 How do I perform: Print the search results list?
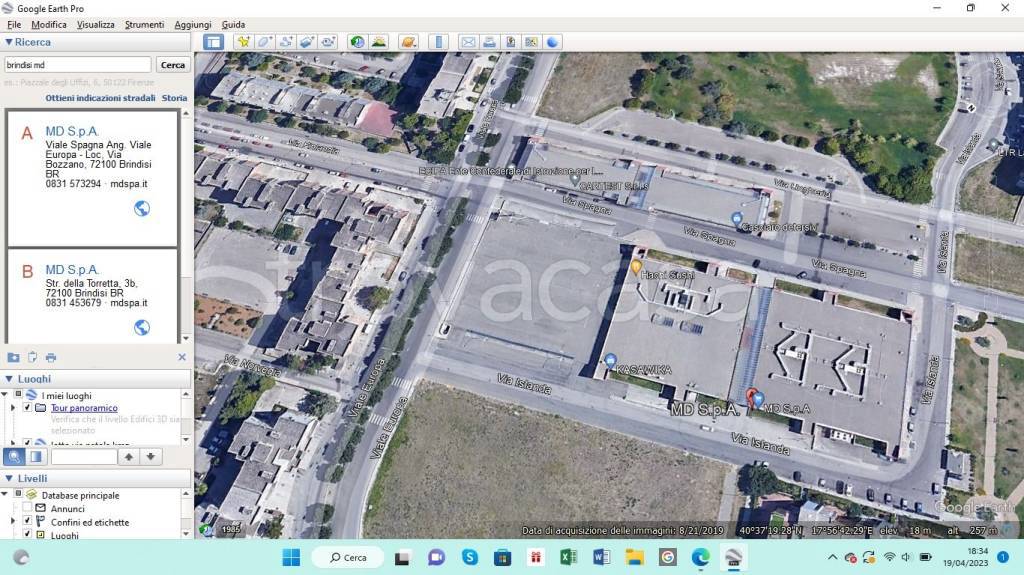click(x=51, y=357)
